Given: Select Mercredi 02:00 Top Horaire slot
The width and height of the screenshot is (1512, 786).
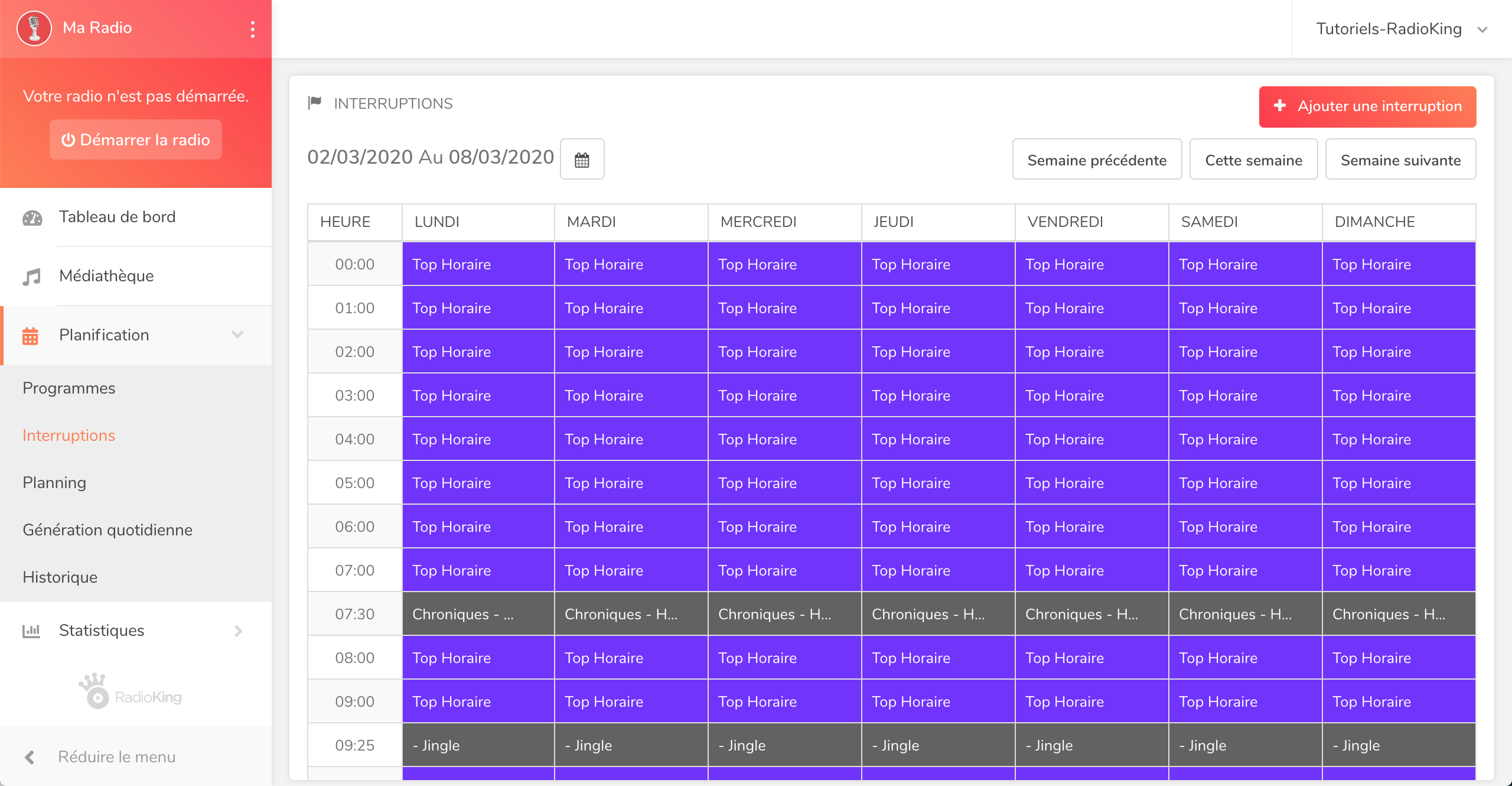Looking at the screenshot, I should tap(785, 352).
